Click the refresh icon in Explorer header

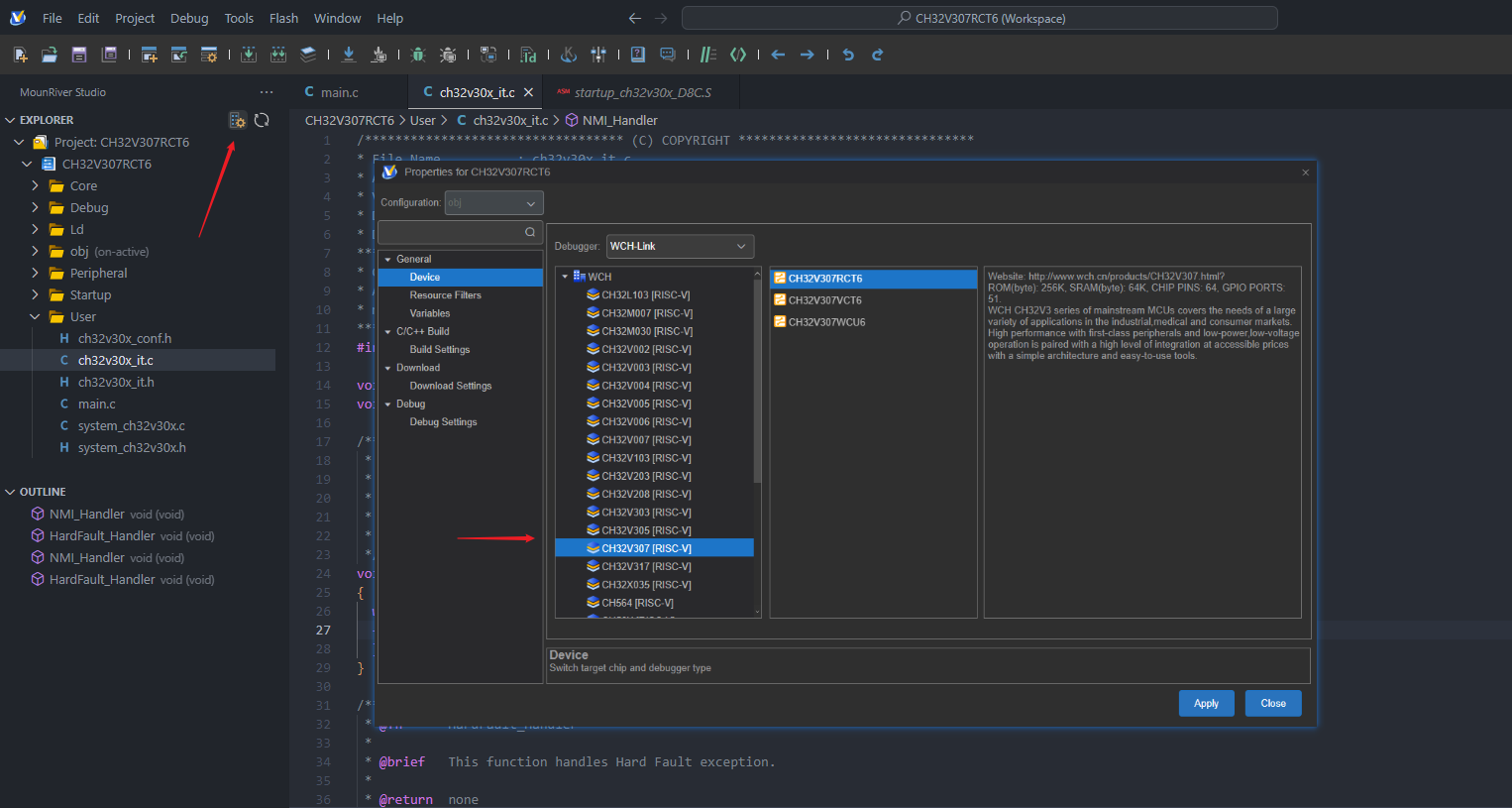tap(262, 120)
